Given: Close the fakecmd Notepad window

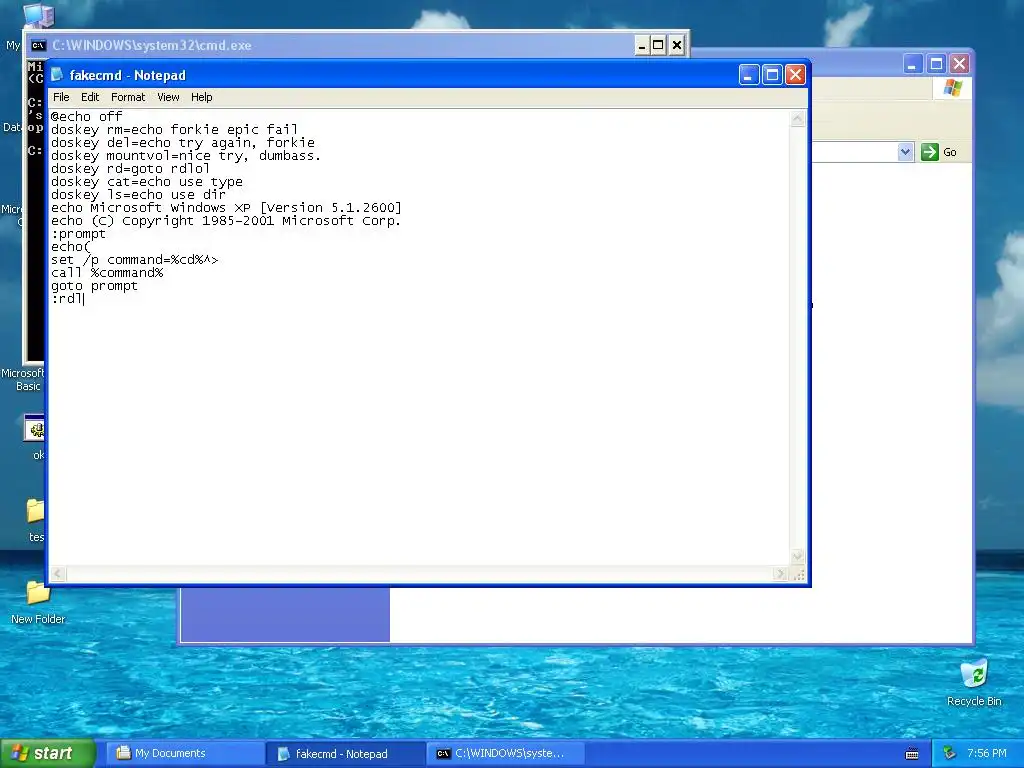Looking at the screenshot, I should click(x=795, y=75).
